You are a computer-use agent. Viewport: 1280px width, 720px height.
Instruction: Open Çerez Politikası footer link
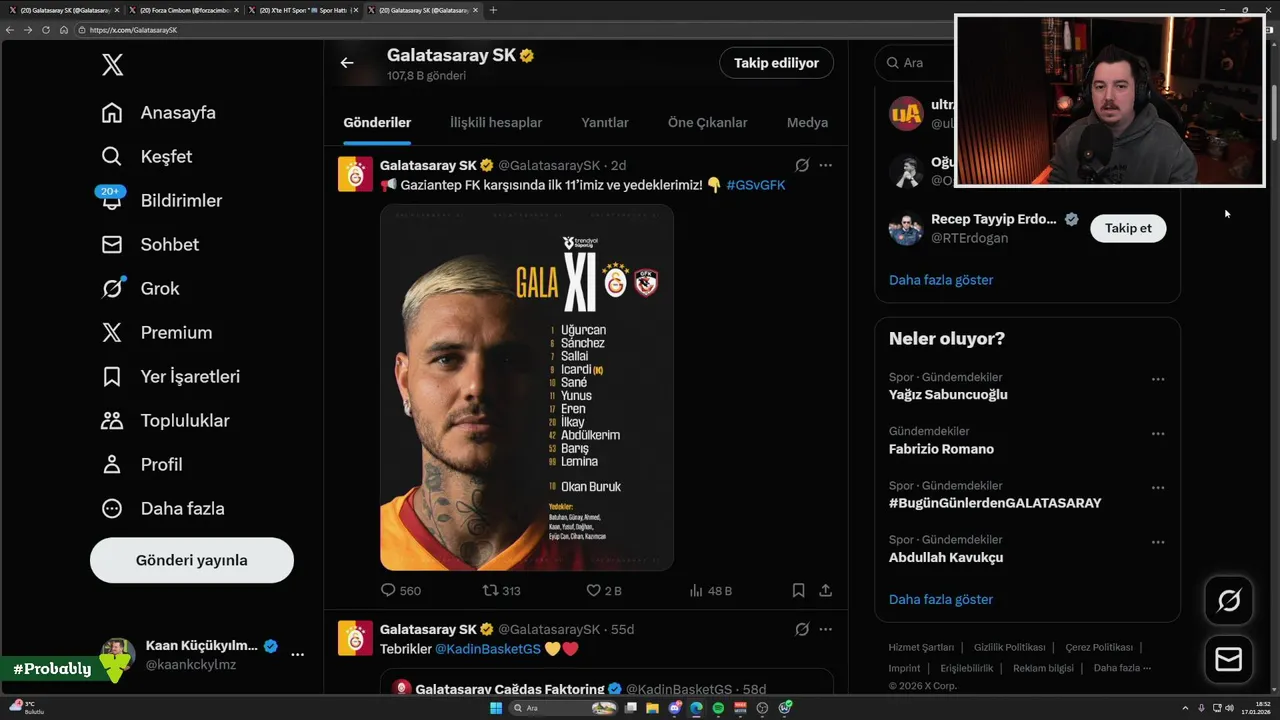(1099, 647)
